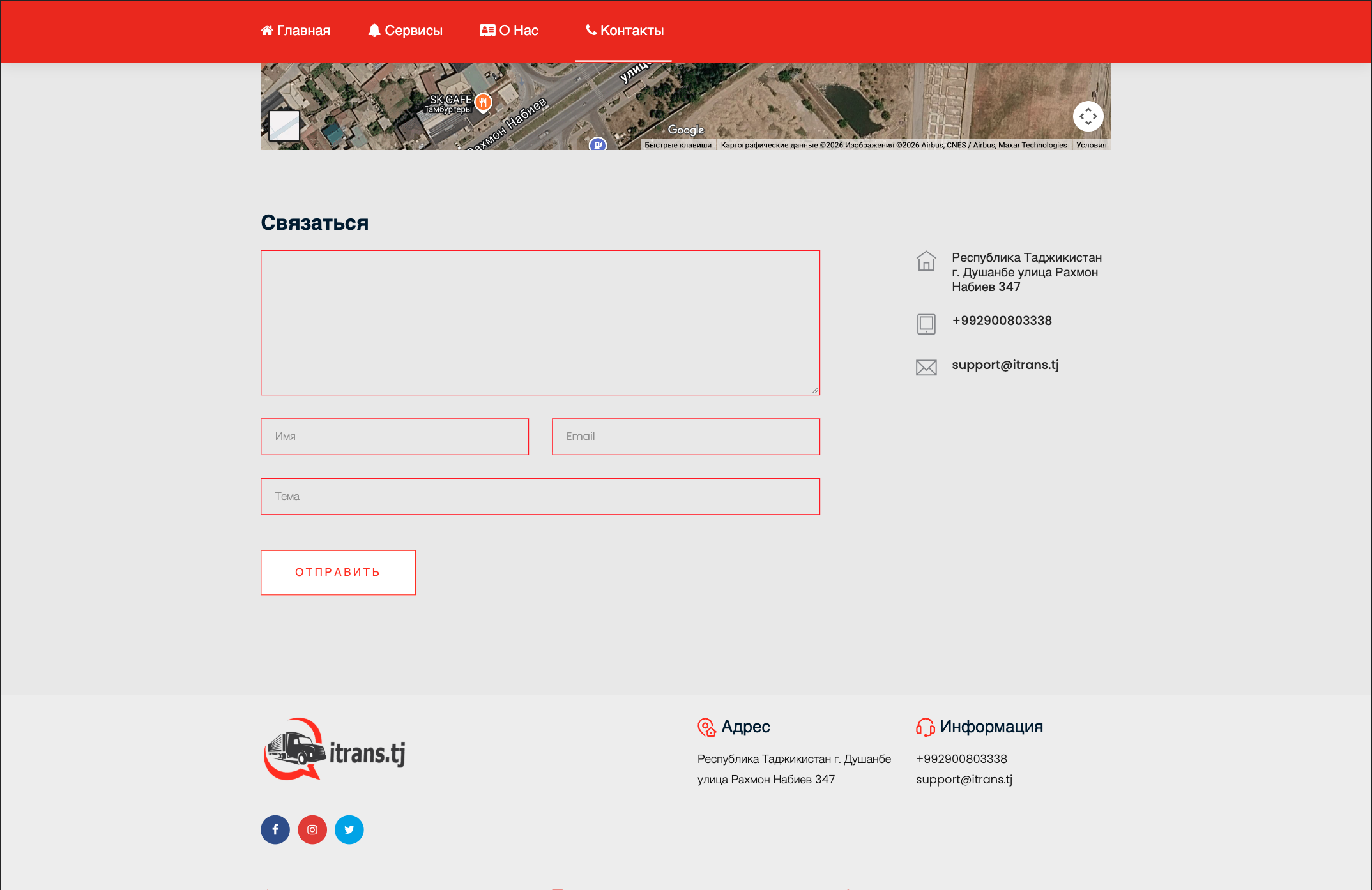The image size is (1372, 890).
Task: Open the Facebook social icon
Action: click(x=275, y=830)
